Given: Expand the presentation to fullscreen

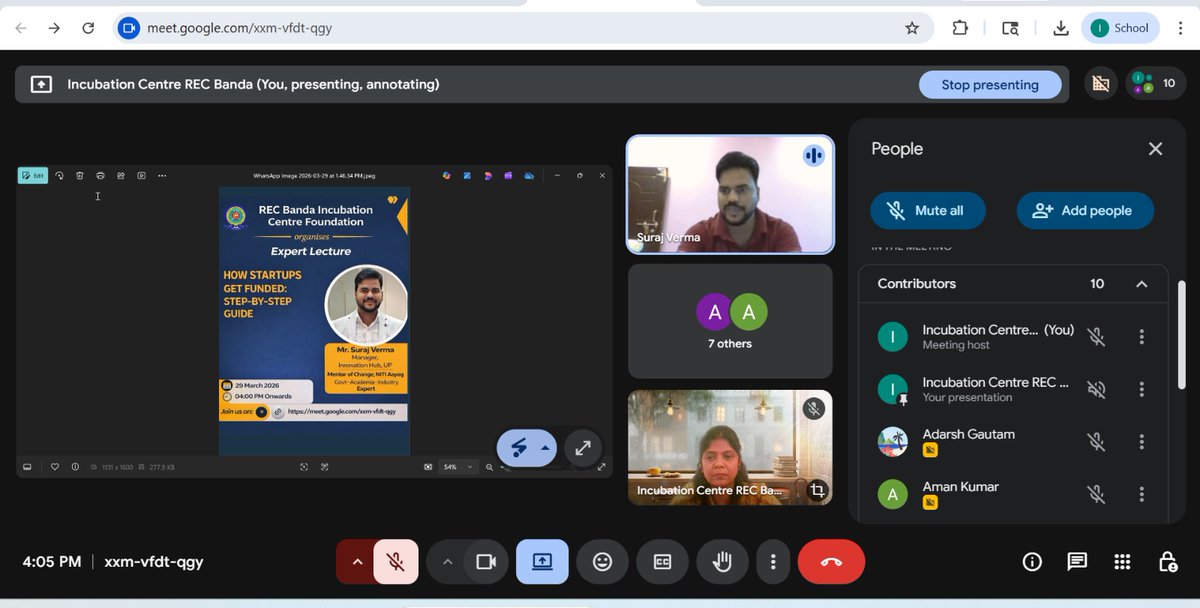Looking at the screenshot, I should 583,448.
